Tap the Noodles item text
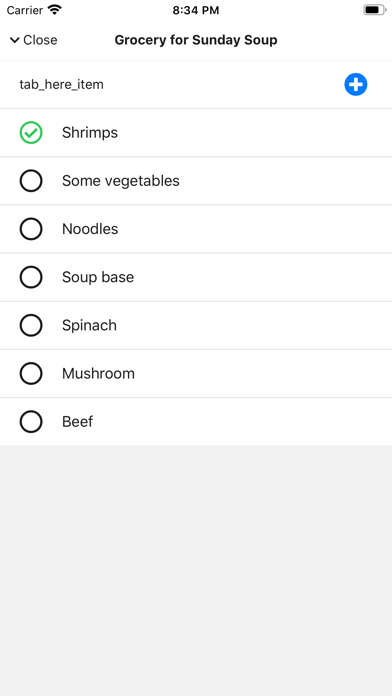The width and height of the screenshot is (392, 696). coord(90,229)
